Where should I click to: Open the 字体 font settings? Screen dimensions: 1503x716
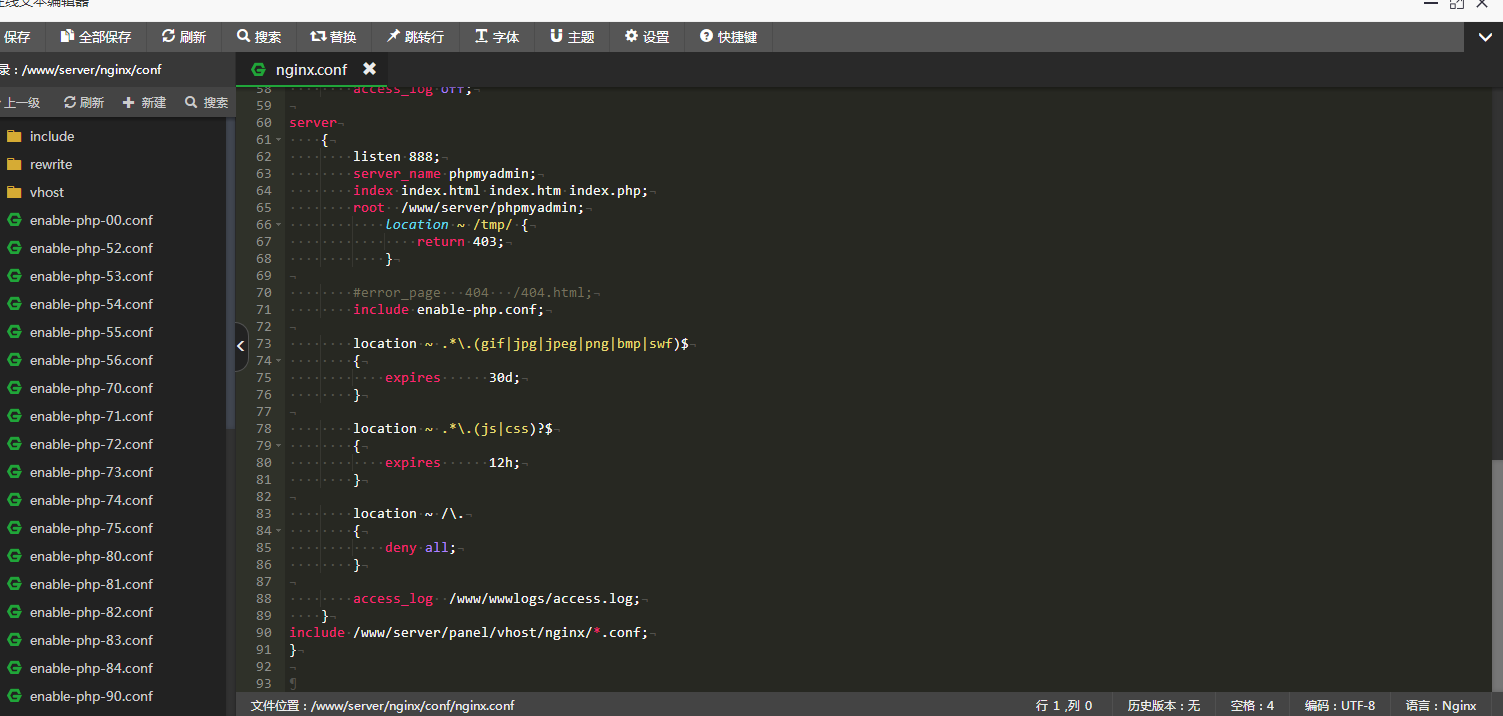point(497,37)
